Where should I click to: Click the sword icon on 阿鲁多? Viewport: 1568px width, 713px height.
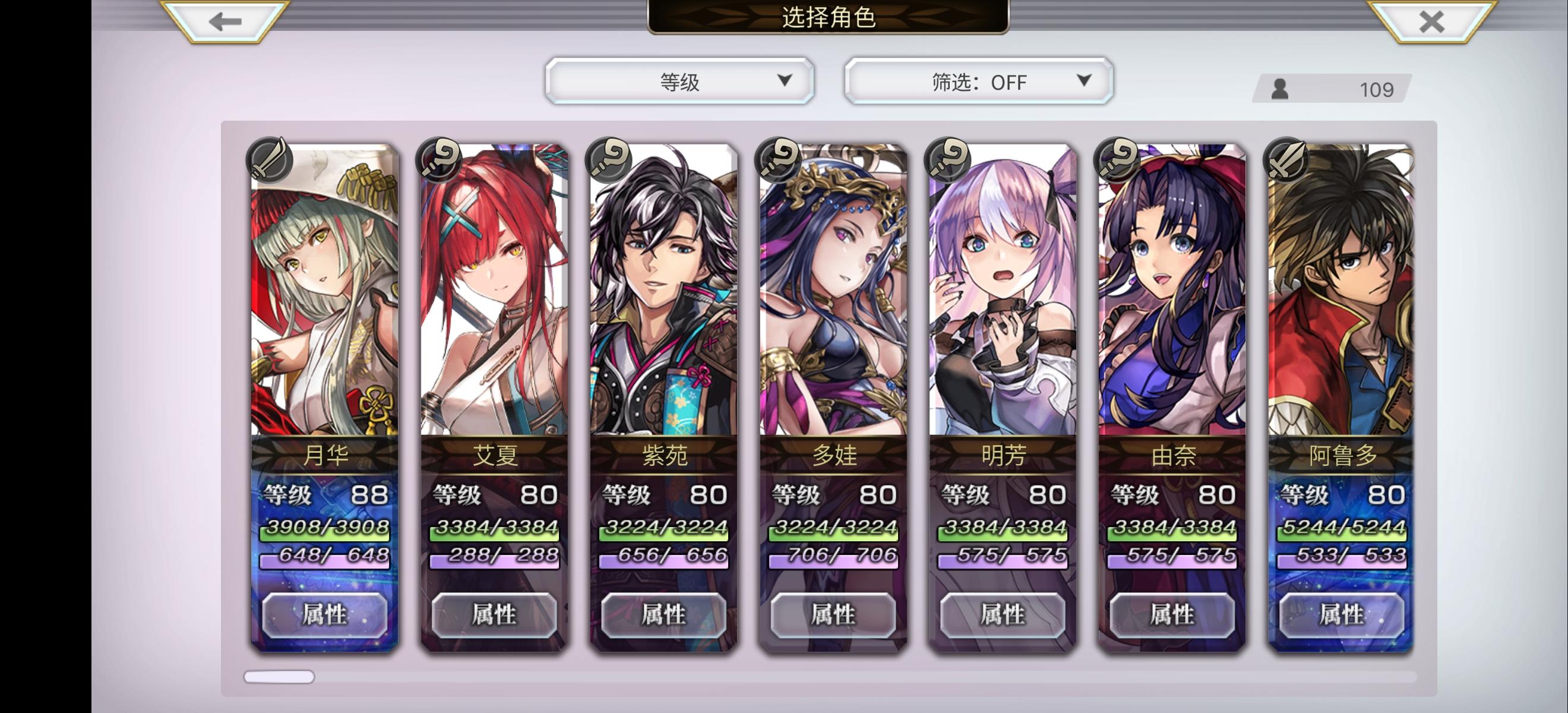pyautogui.click(x=1287, y=160)
